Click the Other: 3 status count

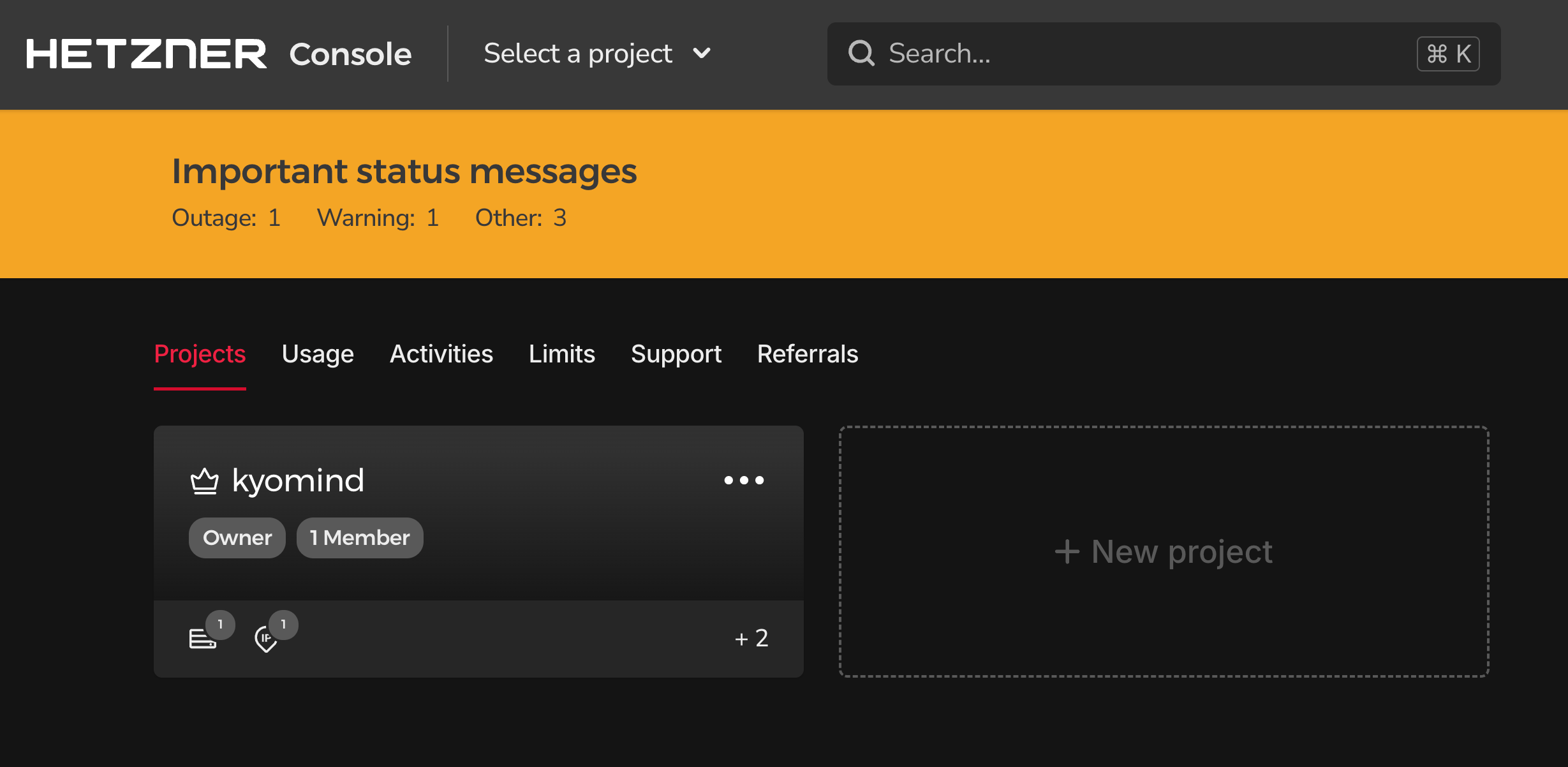click(x=521, y=218)
